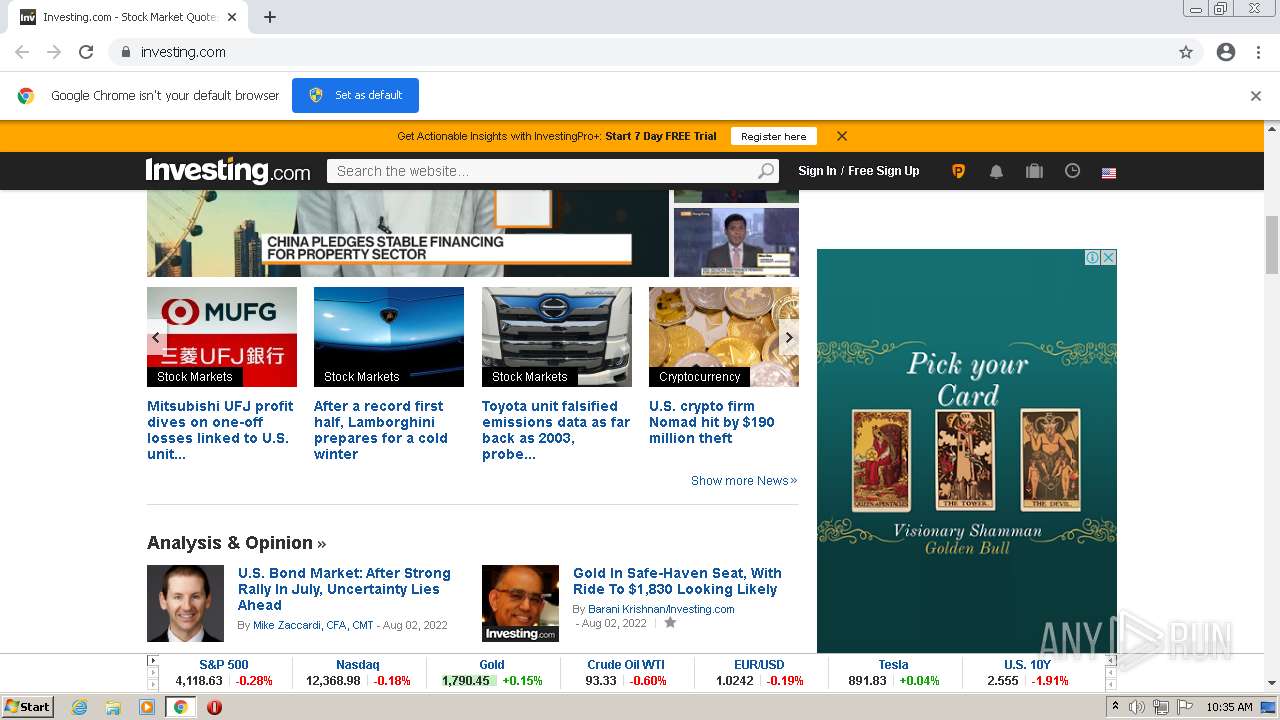Open the Windows Start menu
The image size is (1280, 720).
point(28,707)
